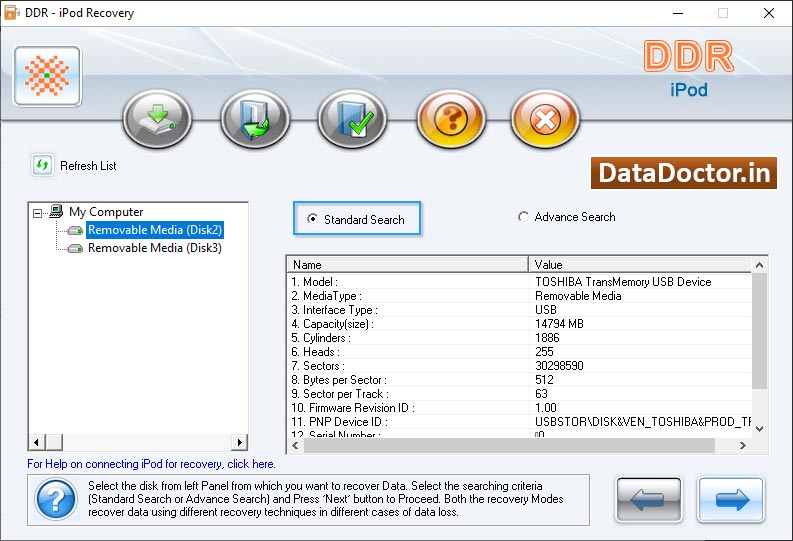Click the details table horizontal scrollbar thumb

509,445
